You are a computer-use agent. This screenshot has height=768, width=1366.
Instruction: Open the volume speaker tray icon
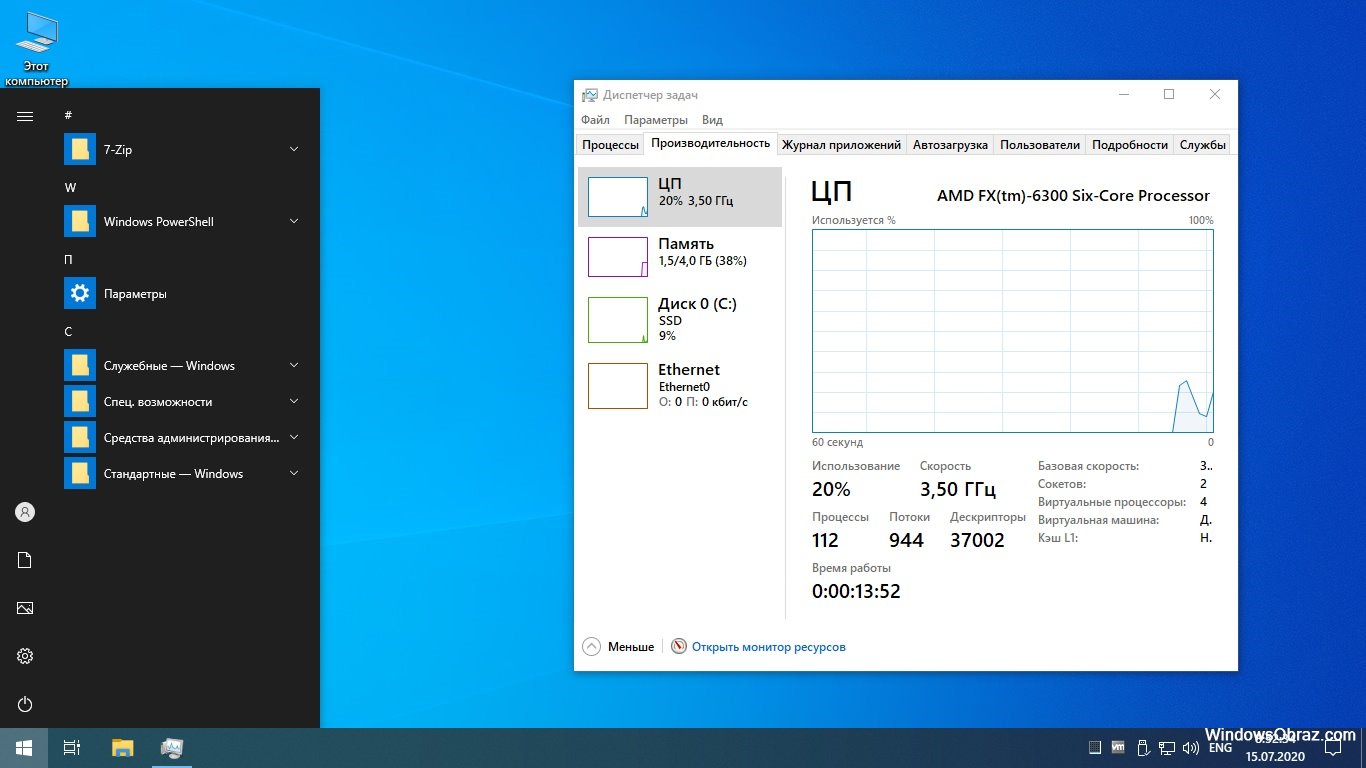(1190, 747)
